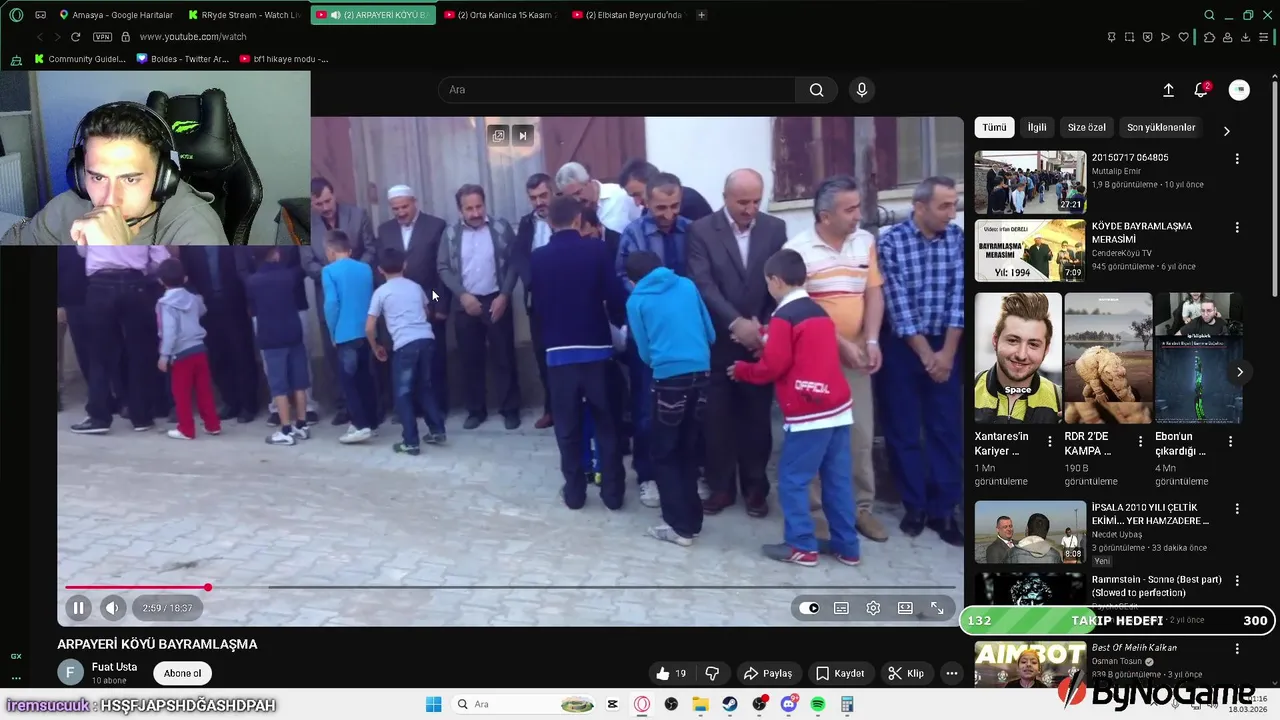Select the İlgili filter chip
The height and width of the screenshot is (720, 1280).
click(1037, 127)
